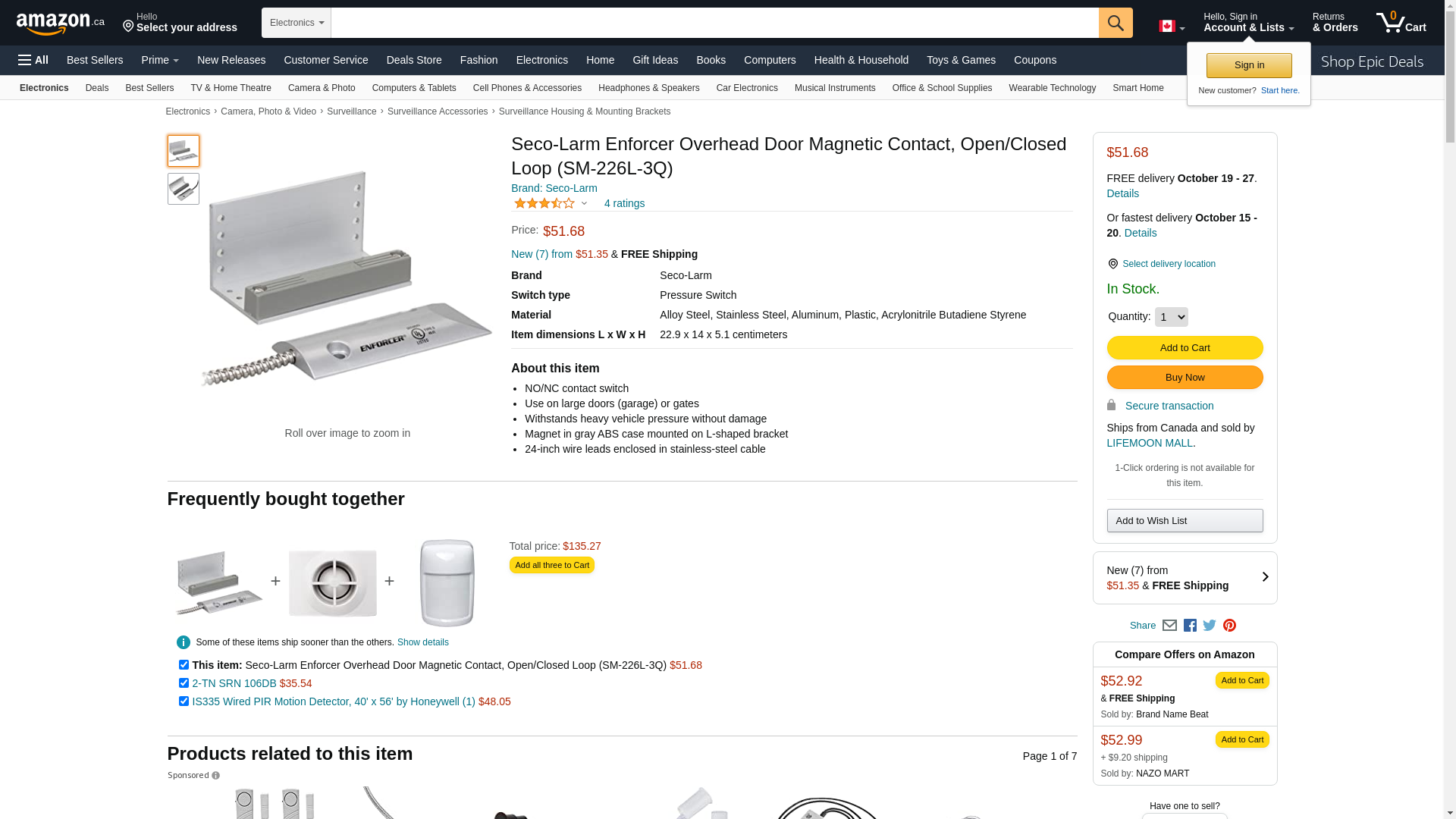Expand the Electronics search category dropdown

pyautogui.click(x=297, y=23)
